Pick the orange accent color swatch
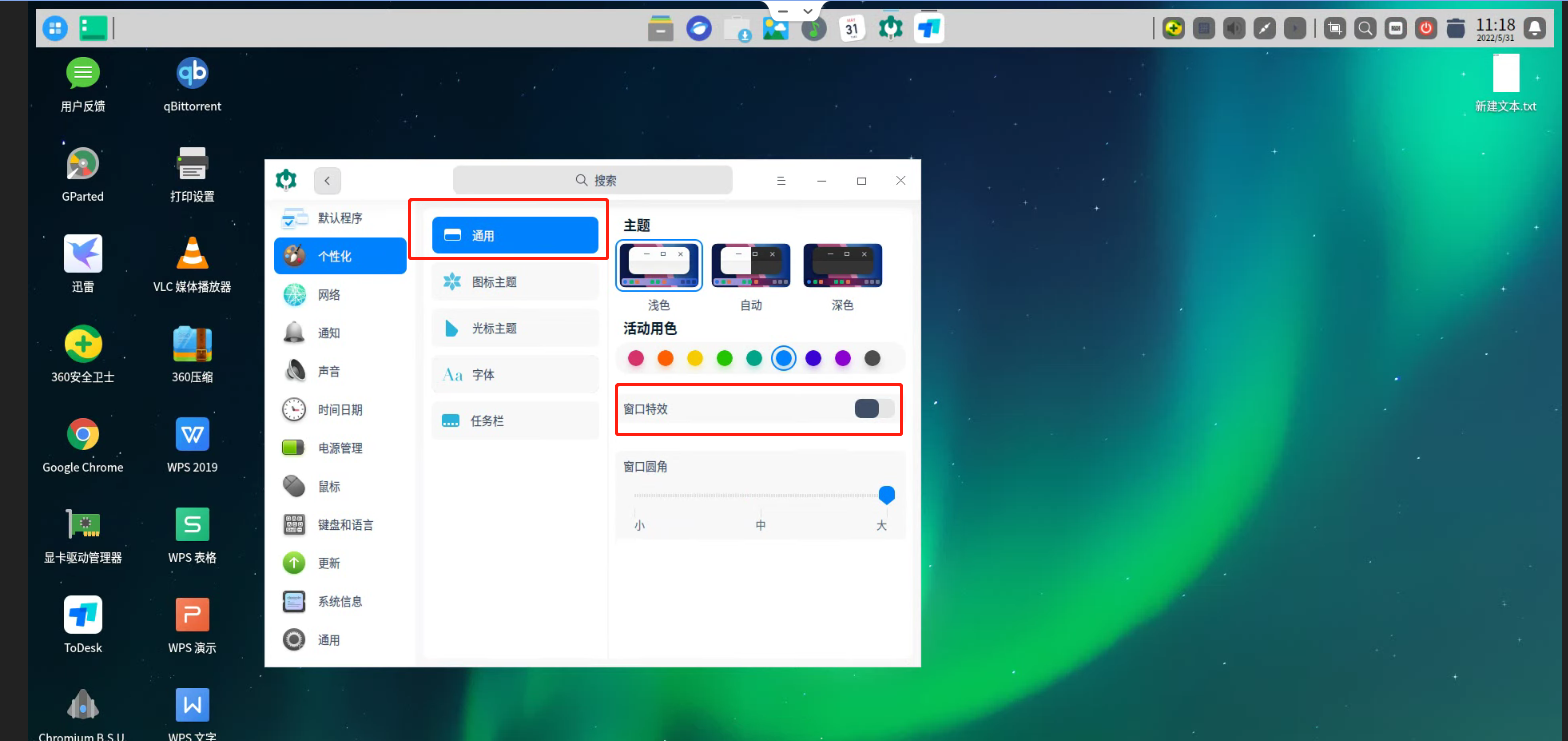Screen dimensions: 1568x741 pos(666,358)
